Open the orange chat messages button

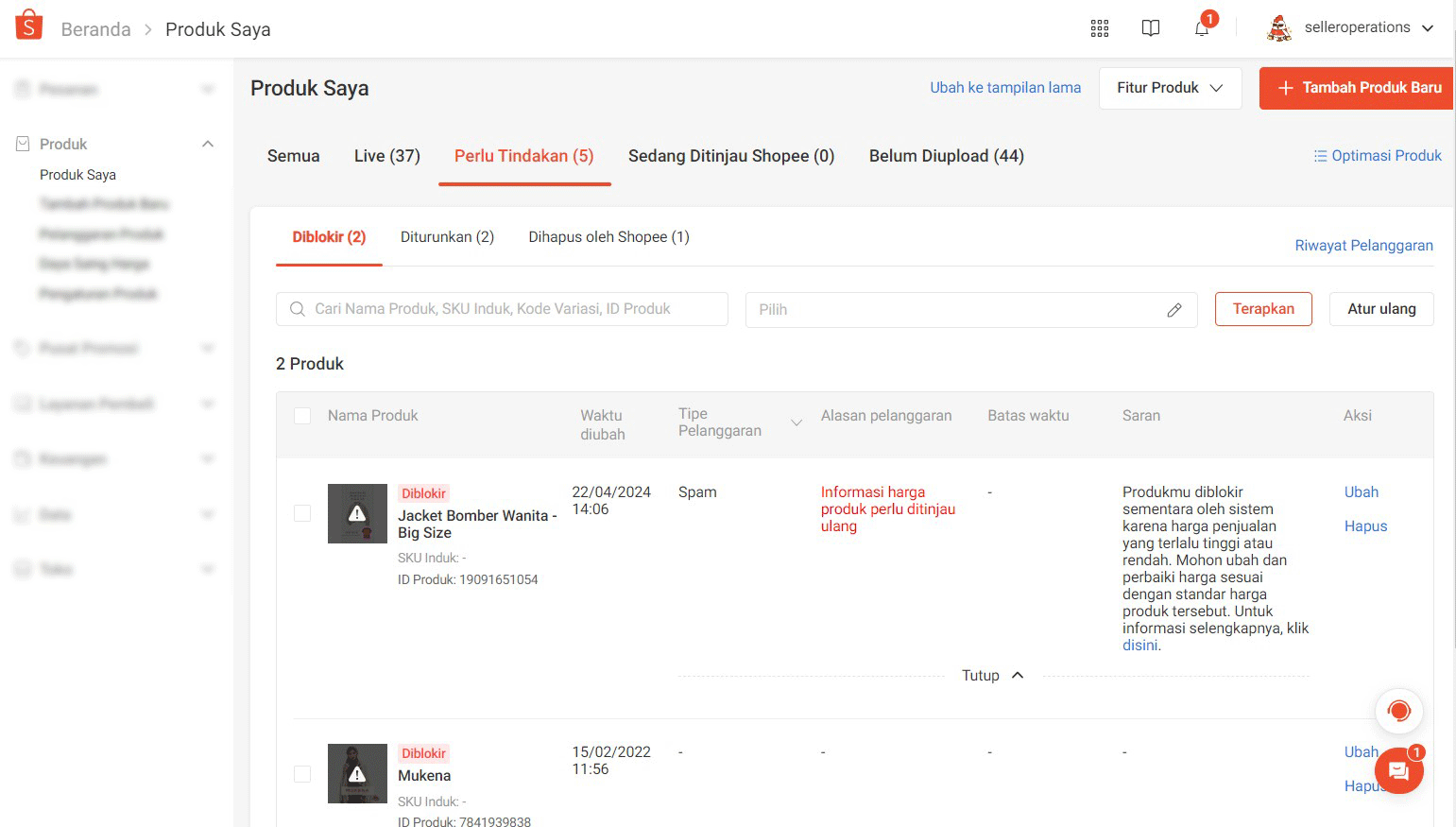point(1398,770)
